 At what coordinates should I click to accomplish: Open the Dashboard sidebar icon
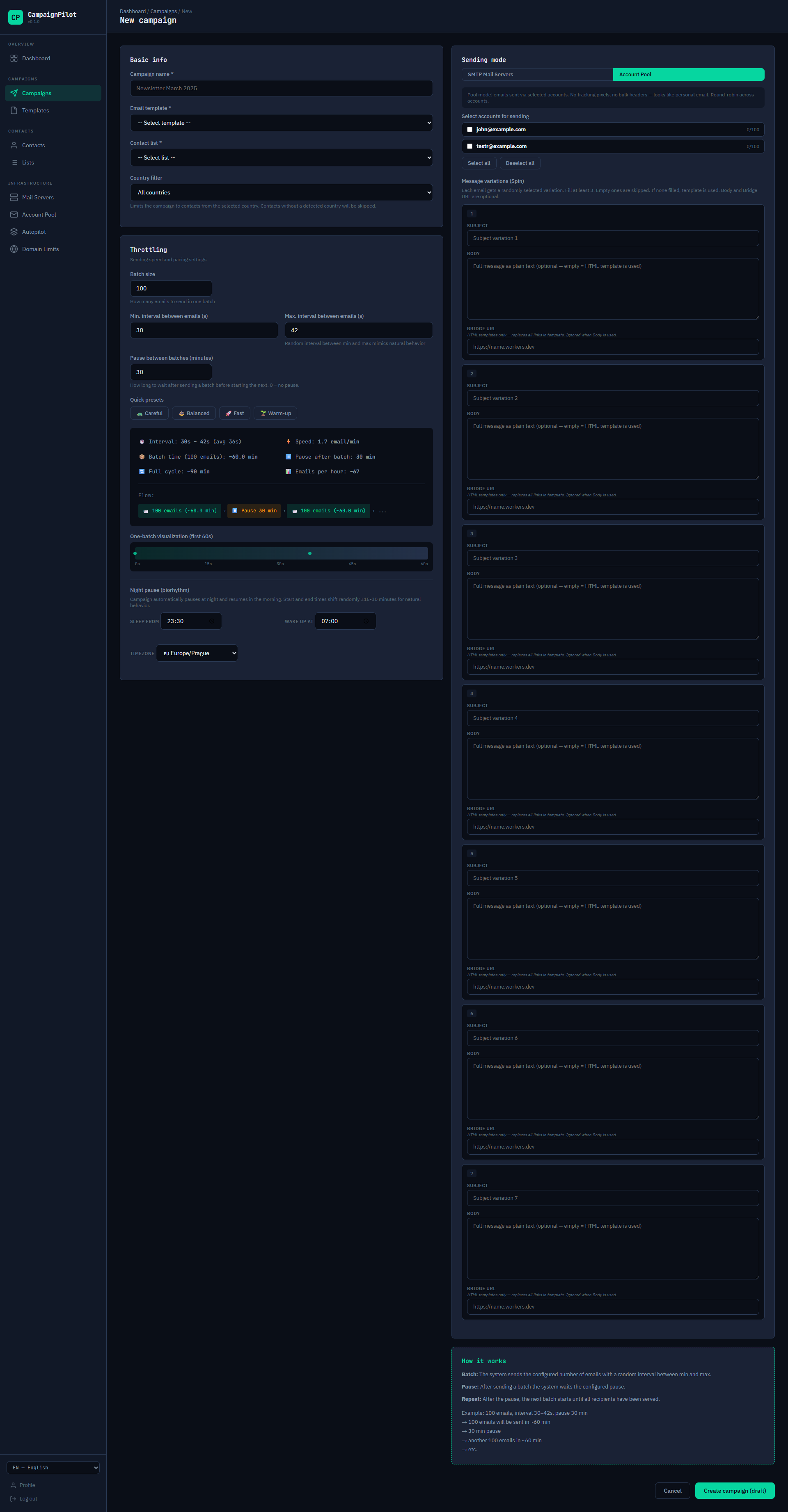click(14, 58)
